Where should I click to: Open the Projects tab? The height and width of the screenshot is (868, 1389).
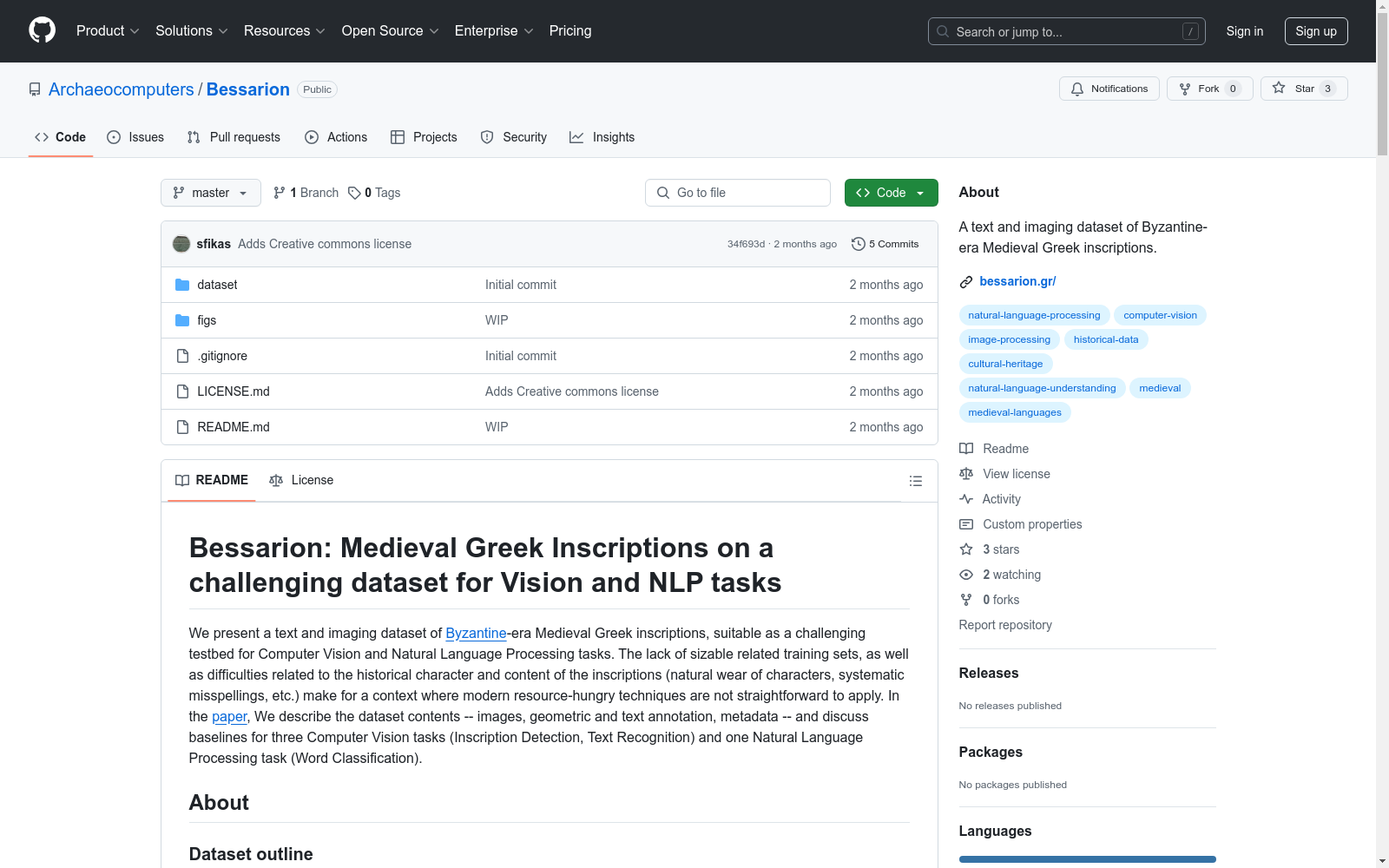[424, 137]
